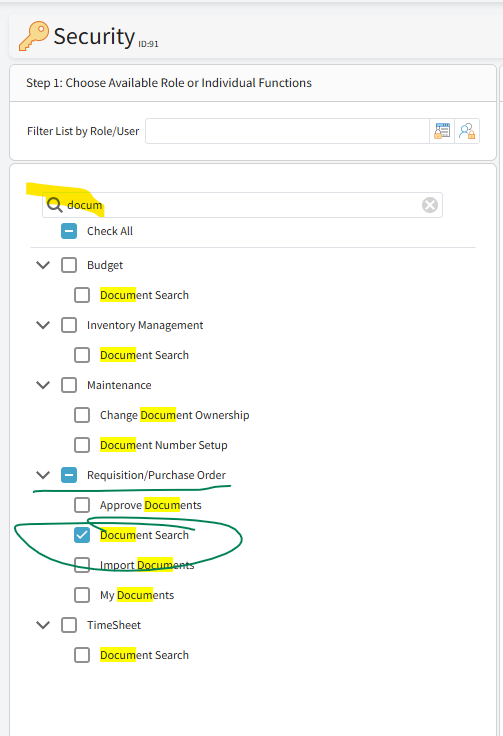
Task: Check Change Document Ownership
Action: pos(82,415)
